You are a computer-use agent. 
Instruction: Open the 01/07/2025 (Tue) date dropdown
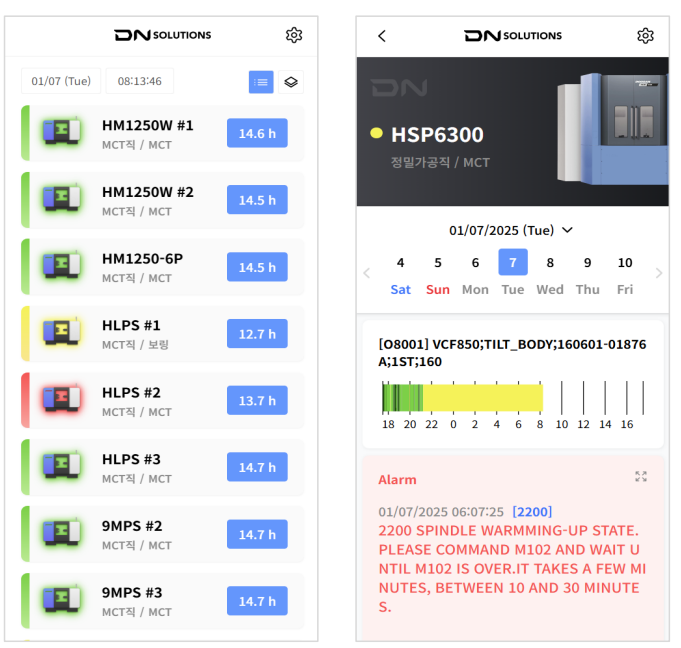coord(511,230)
